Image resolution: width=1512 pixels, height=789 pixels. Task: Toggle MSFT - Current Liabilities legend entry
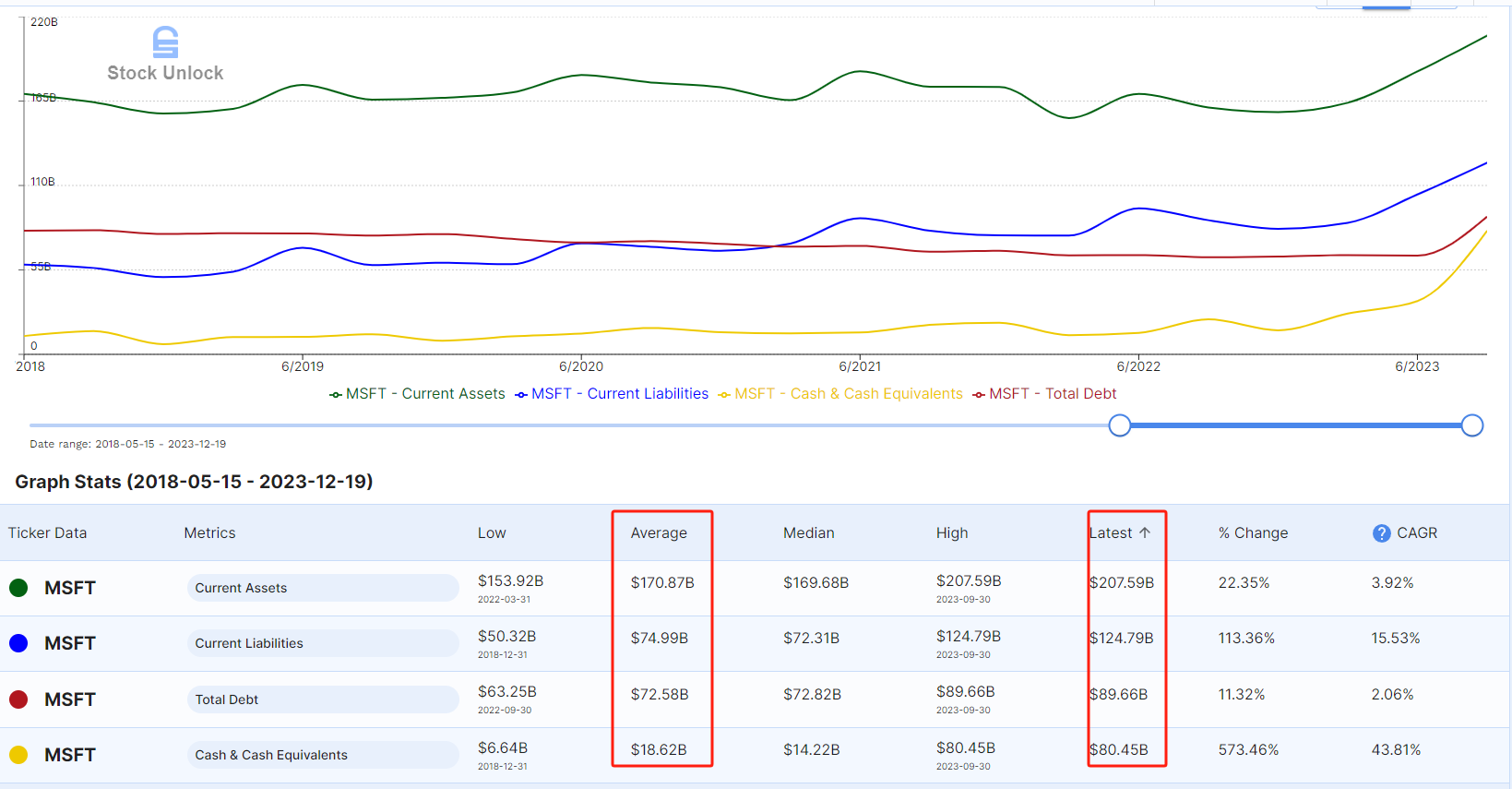pyautogui.click(x=612, y=394)
